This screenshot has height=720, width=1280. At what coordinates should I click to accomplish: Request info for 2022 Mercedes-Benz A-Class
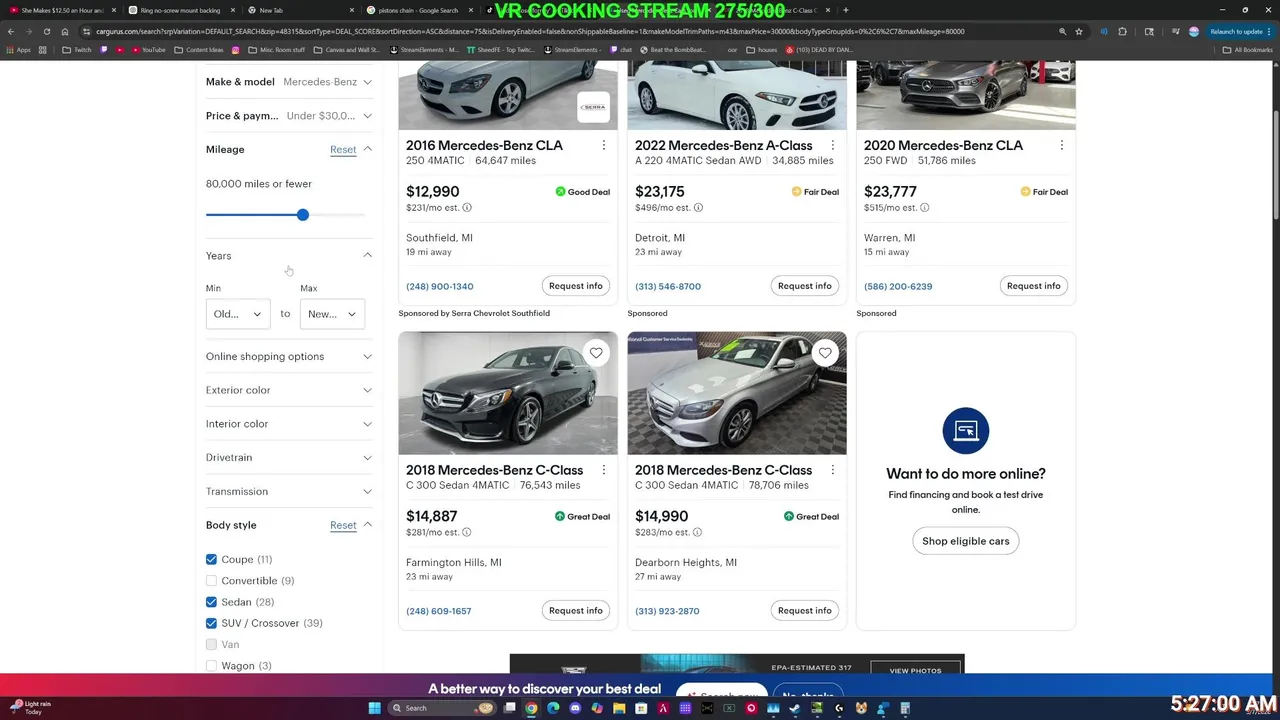click(805, 286)
